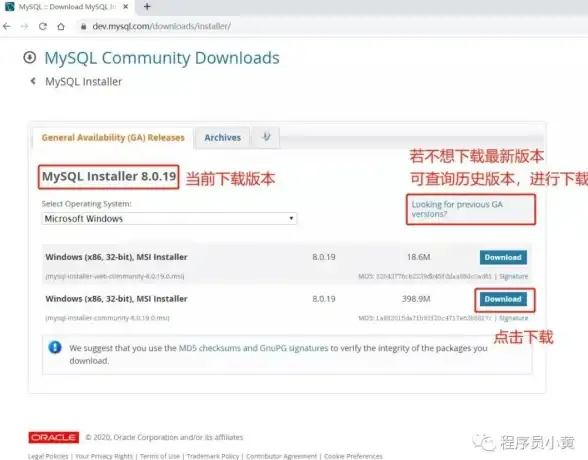
Task: Click the Select Operating System label
Action: coord(87,204)
